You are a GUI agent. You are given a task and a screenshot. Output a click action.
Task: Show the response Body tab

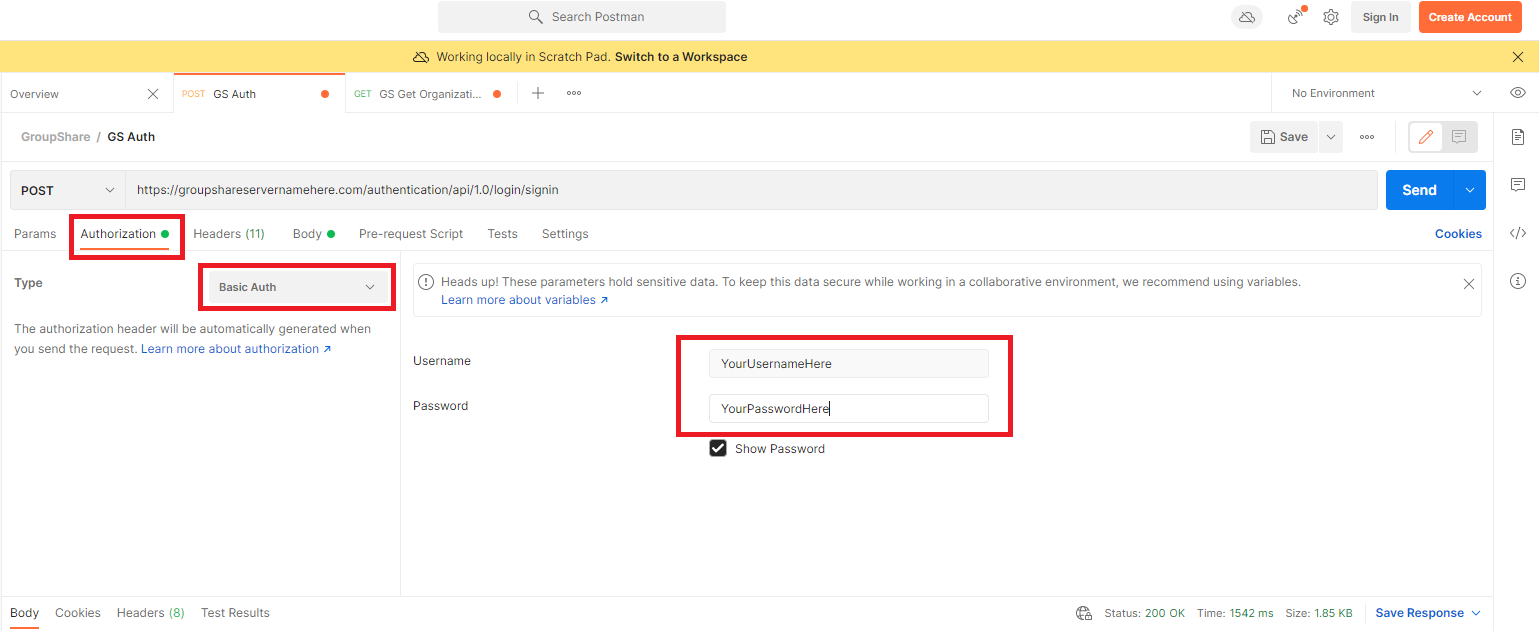pyautogui.click(x=25, y=613)
